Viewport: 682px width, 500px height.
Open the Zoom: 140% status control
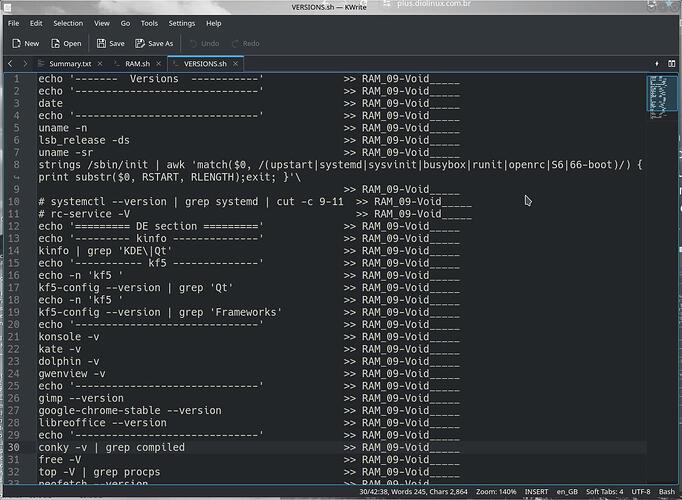pos(496,492)
